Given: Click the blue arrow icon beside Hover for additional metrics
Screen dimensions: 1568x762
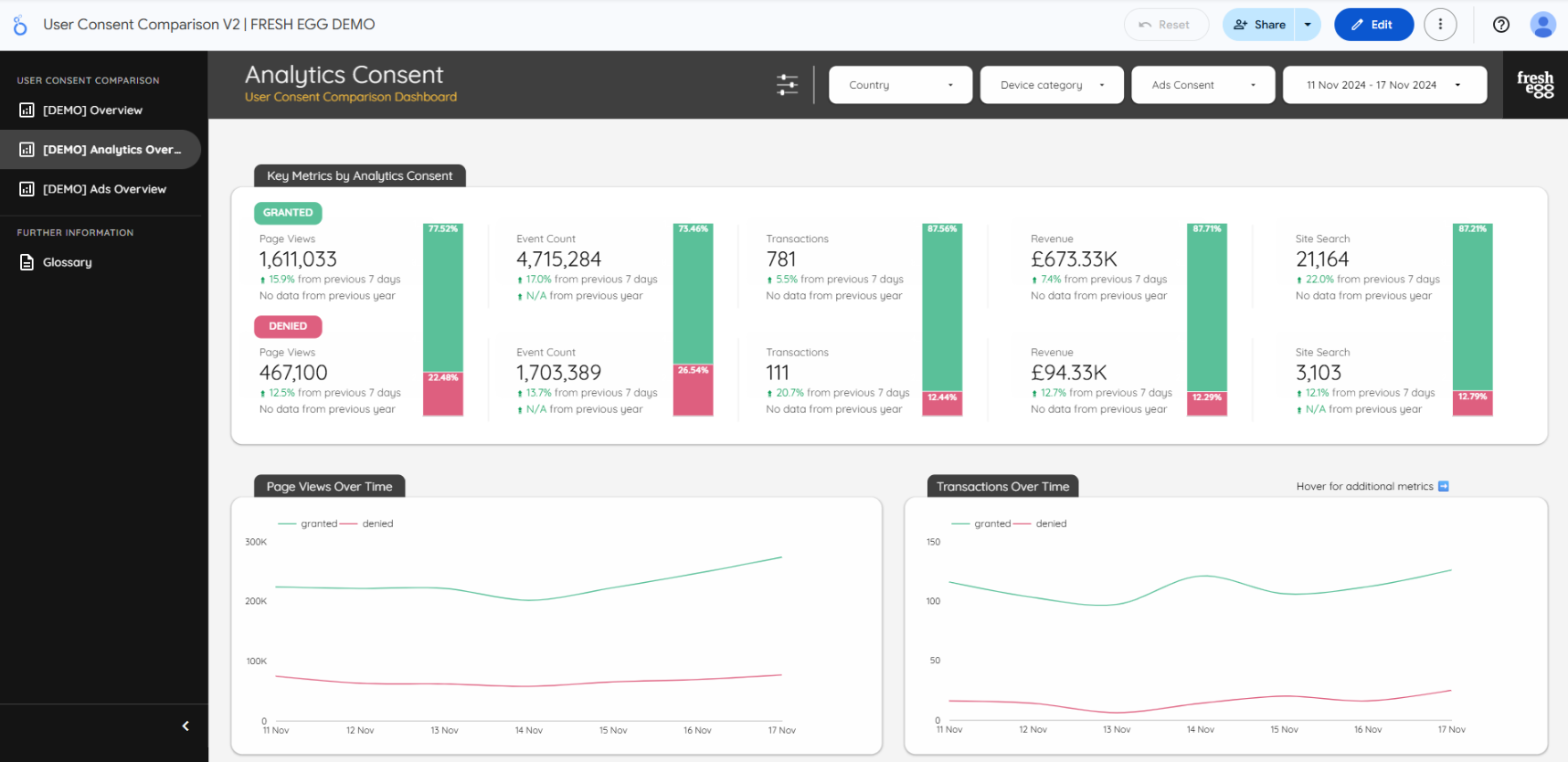Looking at the screenshot, I should tap(1444, 486).
